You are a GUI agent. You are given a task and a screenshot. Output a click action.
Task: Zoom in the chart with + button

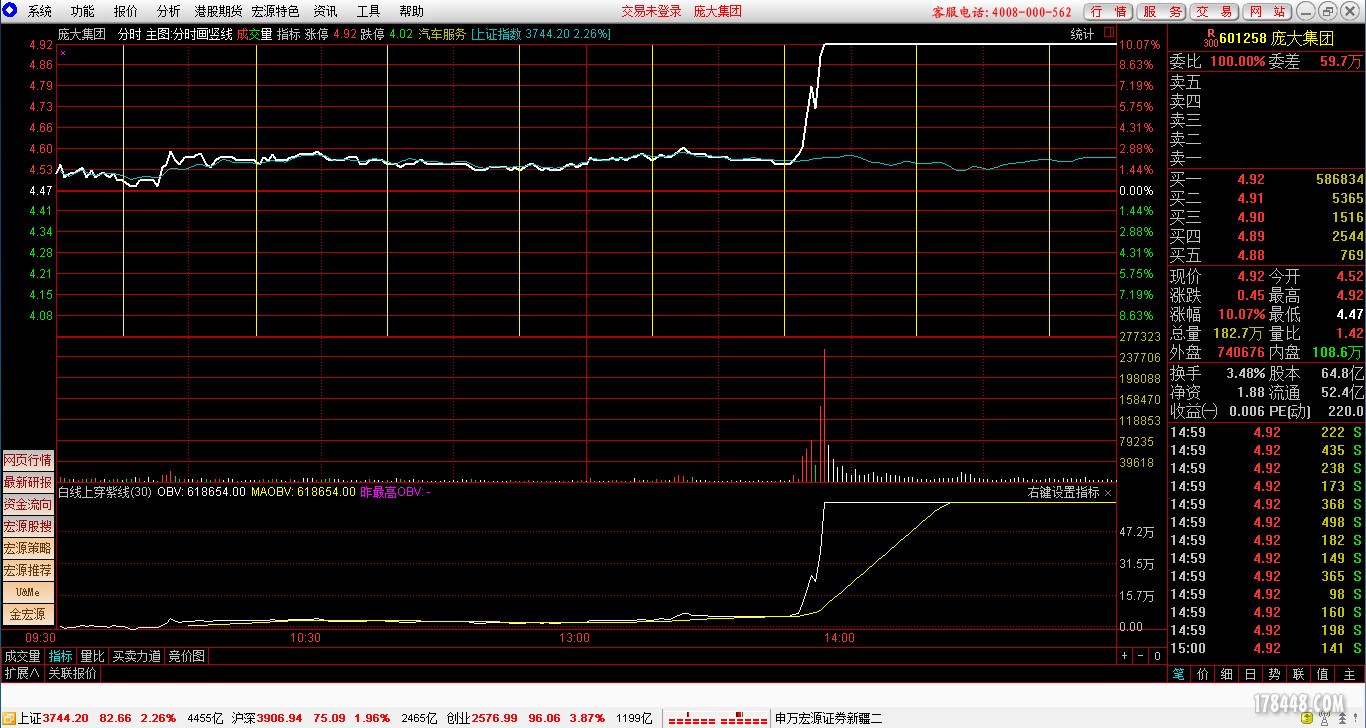pyautogui.click(x=1124, y=656)
